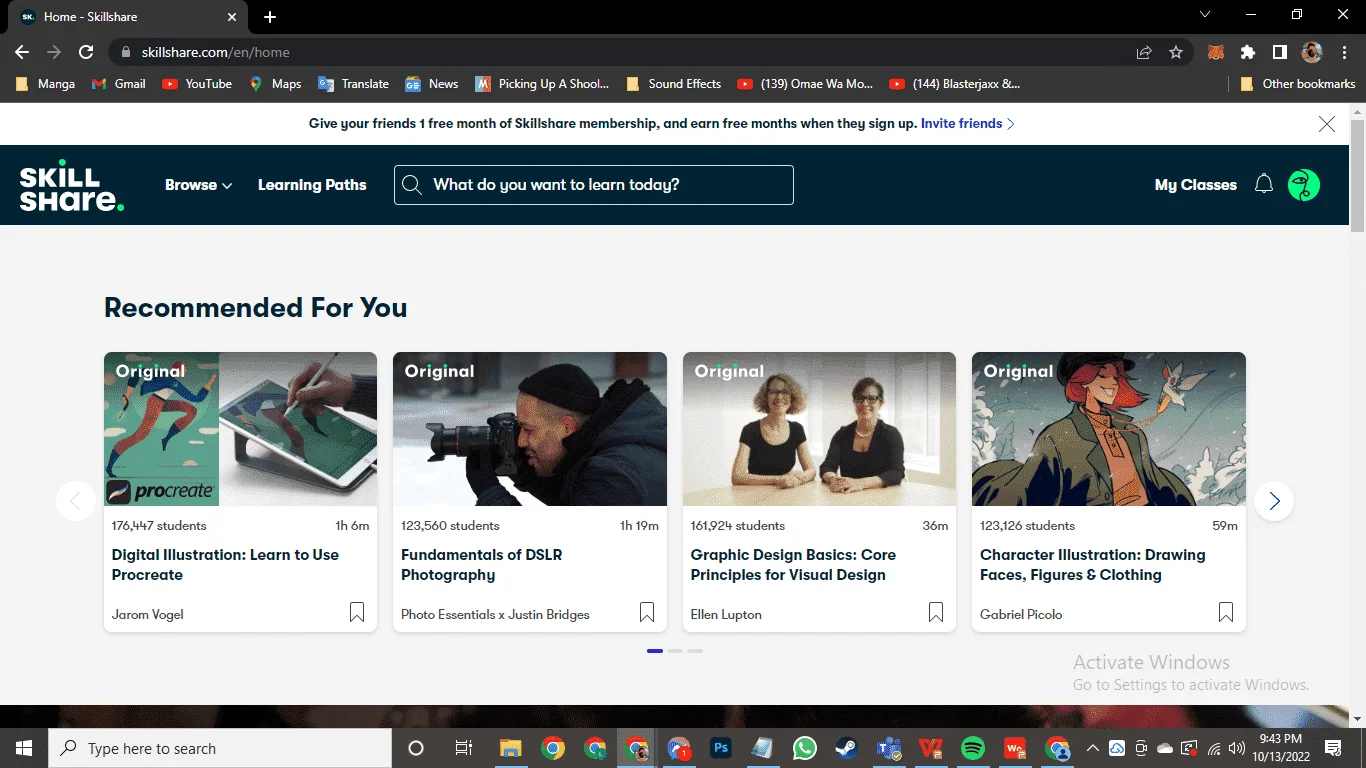Dismiss the invite friends banner
Viewport: 1366px width, 768px height.
[1327, 124]
